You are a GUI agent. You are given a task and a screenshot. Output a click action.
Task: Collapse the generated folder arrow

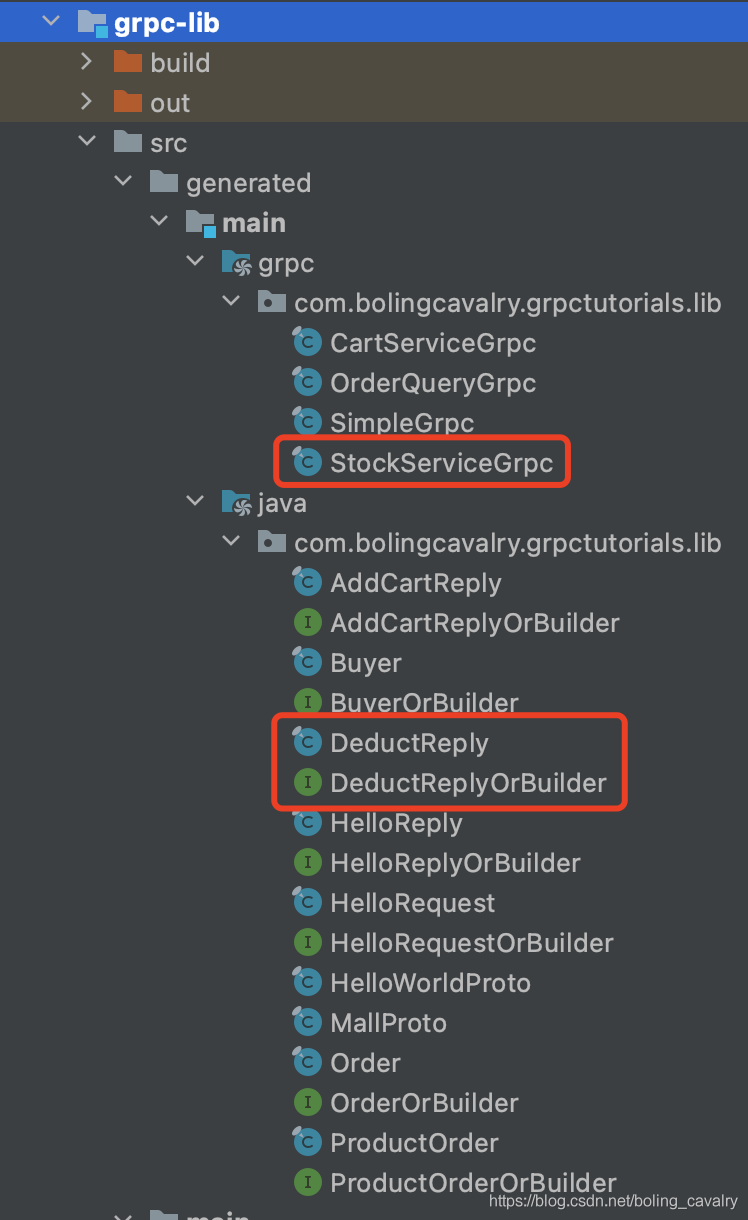123,182
